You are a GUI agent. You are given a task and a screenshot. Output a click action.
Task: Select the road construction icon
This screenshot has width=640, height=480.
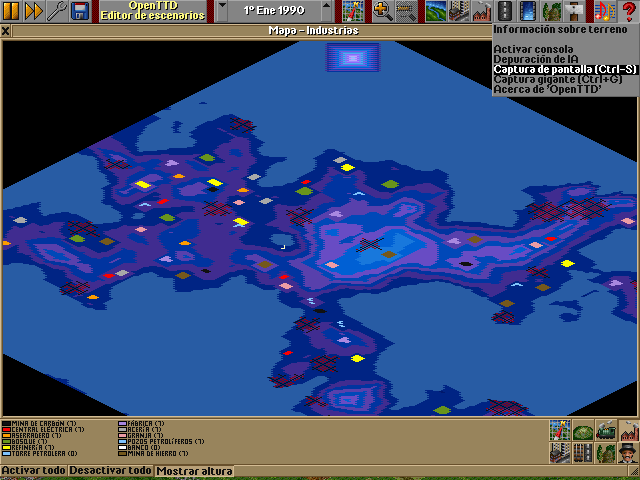[x=505, y=11]
